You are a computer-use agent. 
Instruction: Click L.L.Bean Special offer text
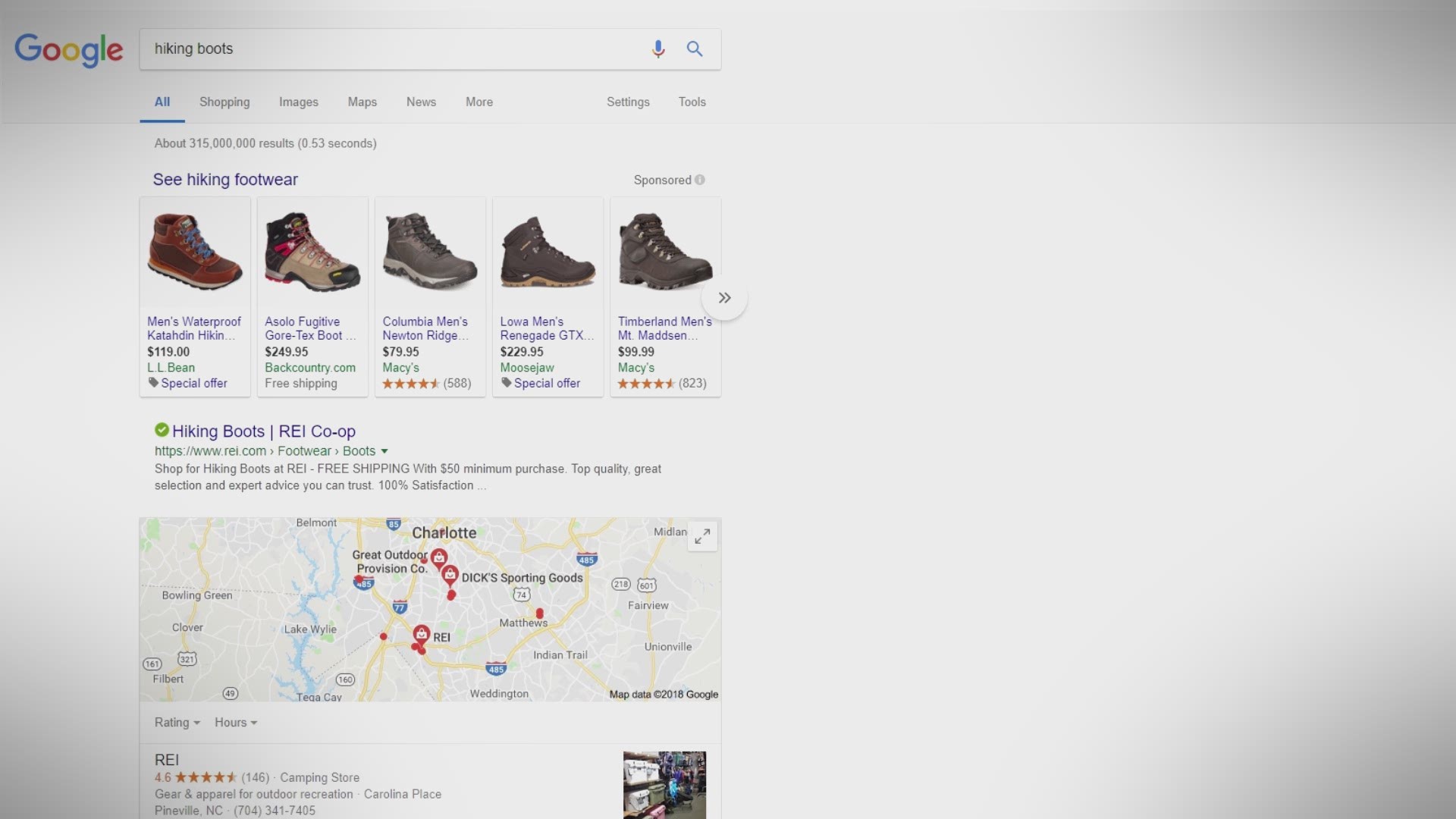pyautogui.click(x=194, y=384)
